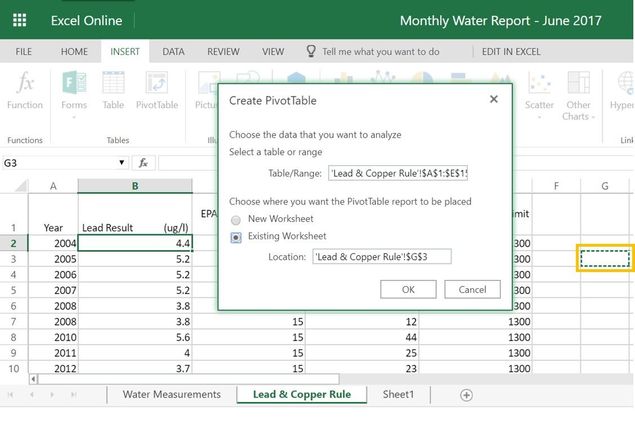
Task: Open the Water Measurements sheet tab
Action: click(172, 394)
